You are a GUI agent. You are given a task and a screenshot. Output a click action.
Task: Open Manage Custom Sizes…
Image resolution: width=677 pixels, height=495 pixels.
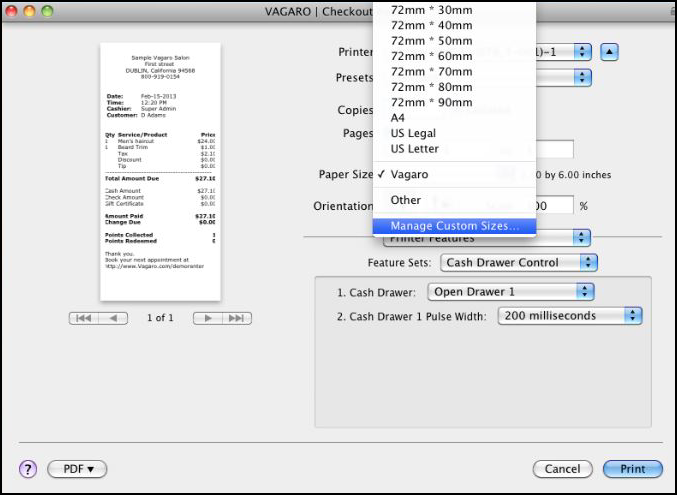tap(454, 226)
